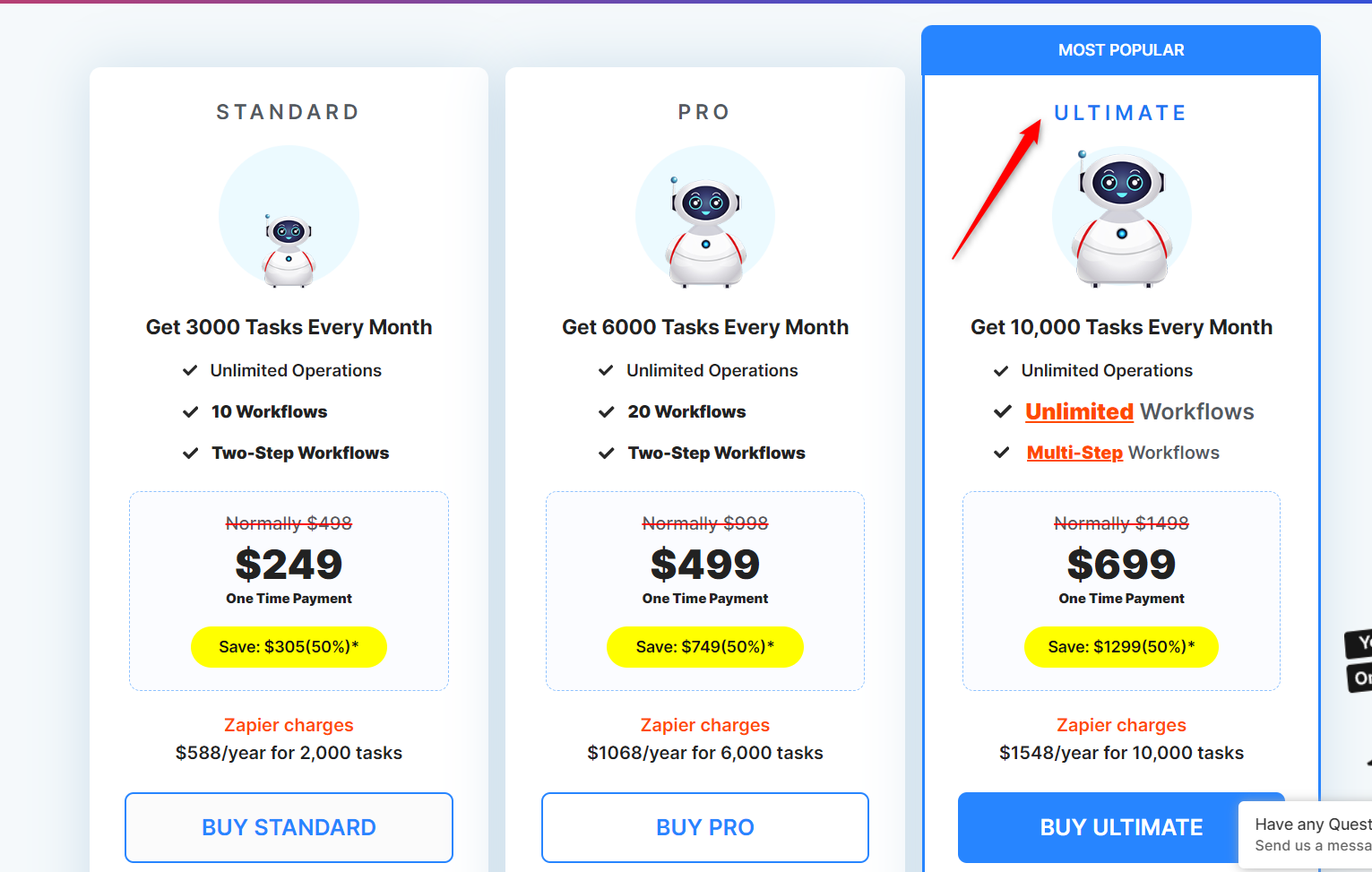Click the BUY STANDARD button
1372x872 pixels.
coord(289,827)
